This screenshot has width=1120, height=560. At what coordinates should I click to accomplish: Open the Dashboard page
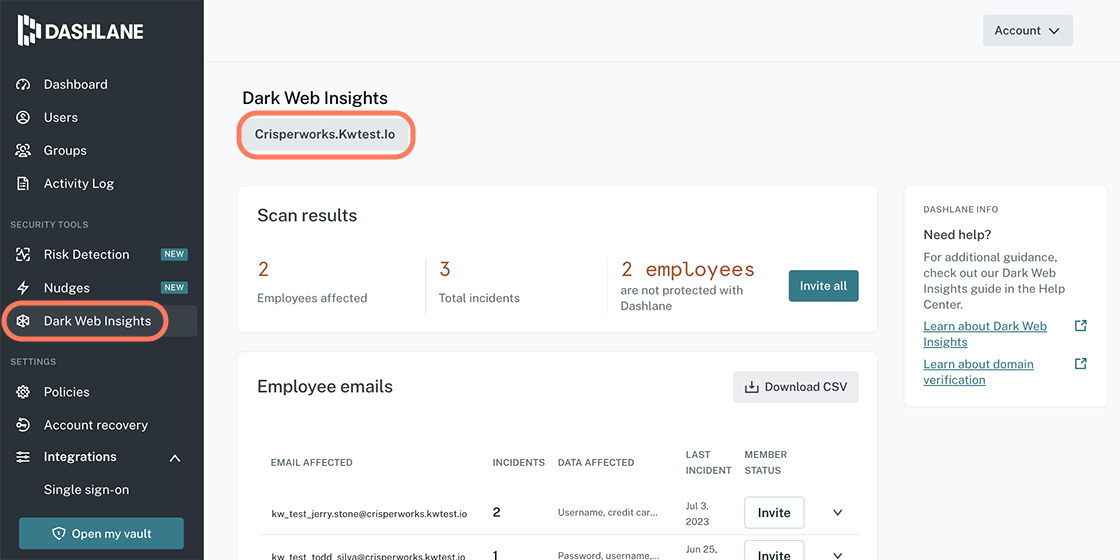pos(76,84)
